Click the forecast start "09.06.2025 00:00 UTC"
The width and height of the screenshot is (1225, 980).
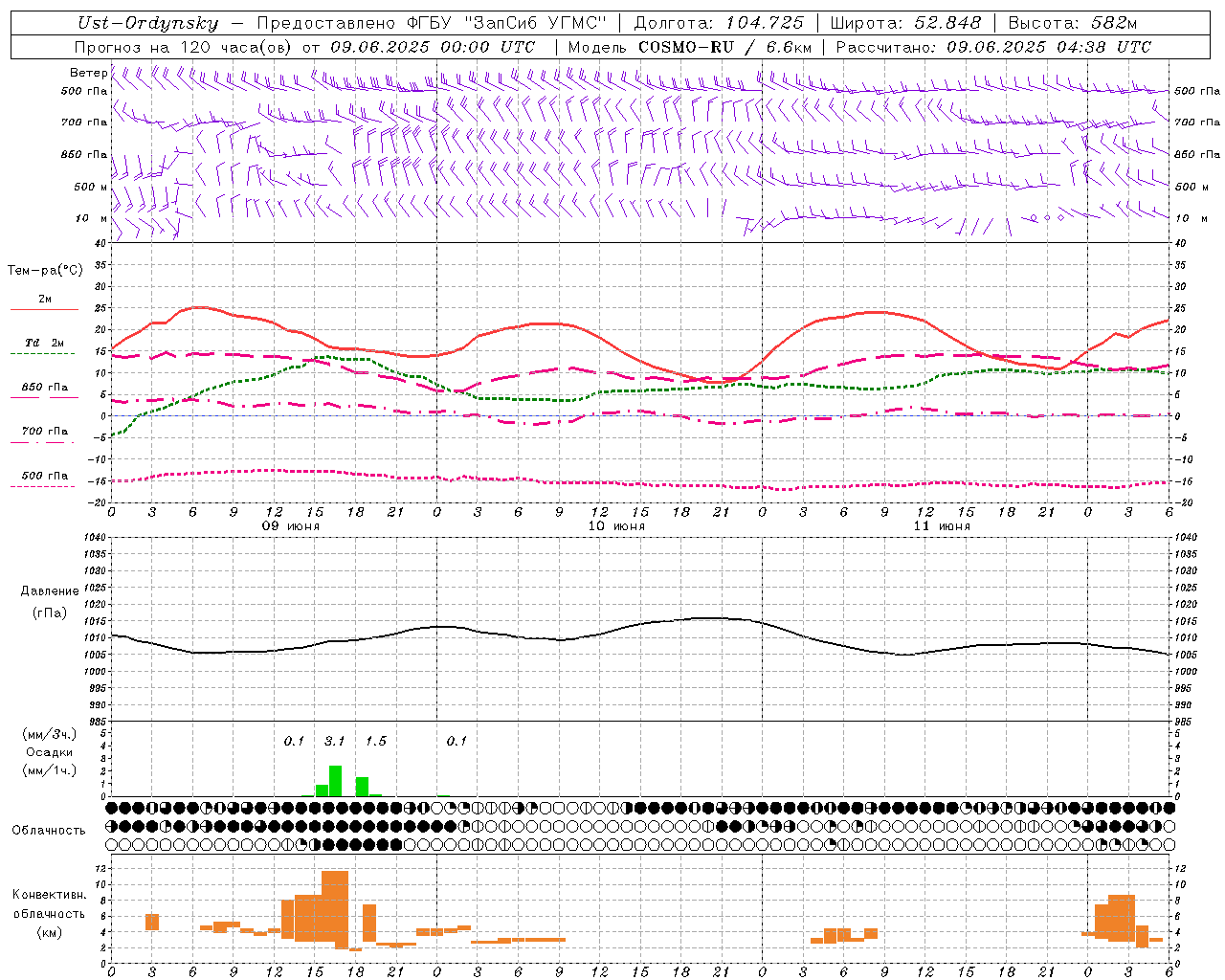(433, 47)
